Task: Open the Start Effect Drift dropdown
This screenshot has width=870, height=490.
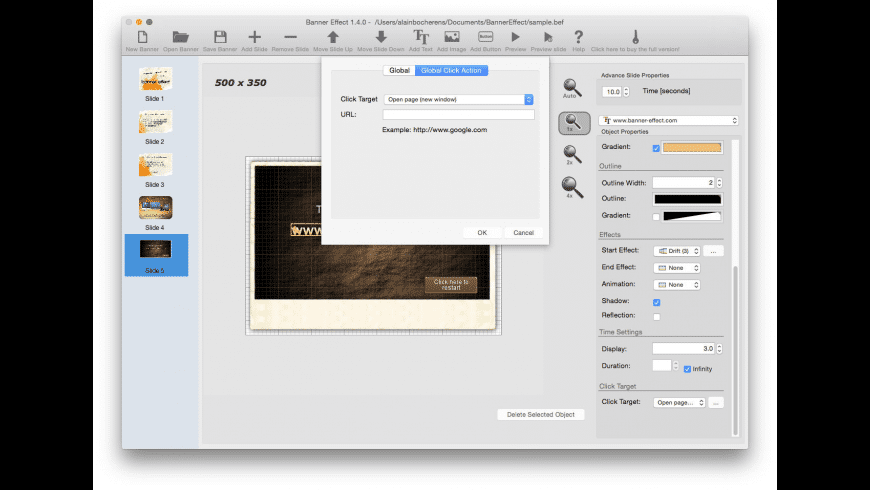Action: 677,251
